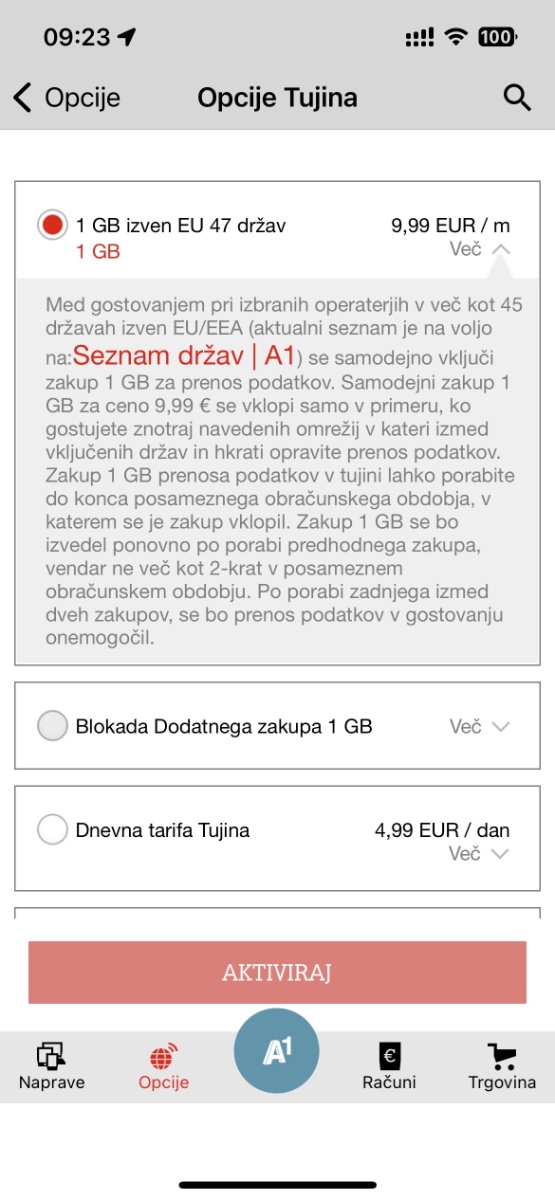Tap the AKTIVIRAJ button
This screenshot has width=555, height=1200.
277,972
